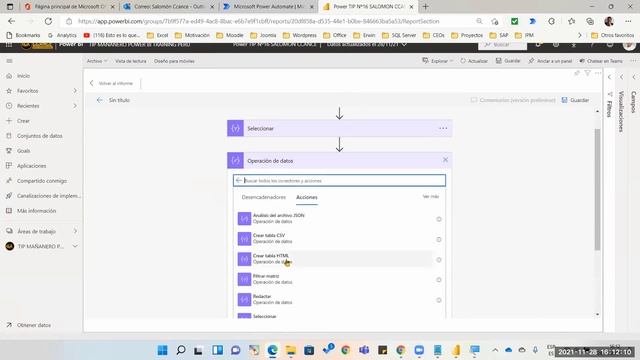Image resolution: width=640 pixels, height=360 pixels.
Task: Expand Favoritos flyout
Action: (75, 91)
